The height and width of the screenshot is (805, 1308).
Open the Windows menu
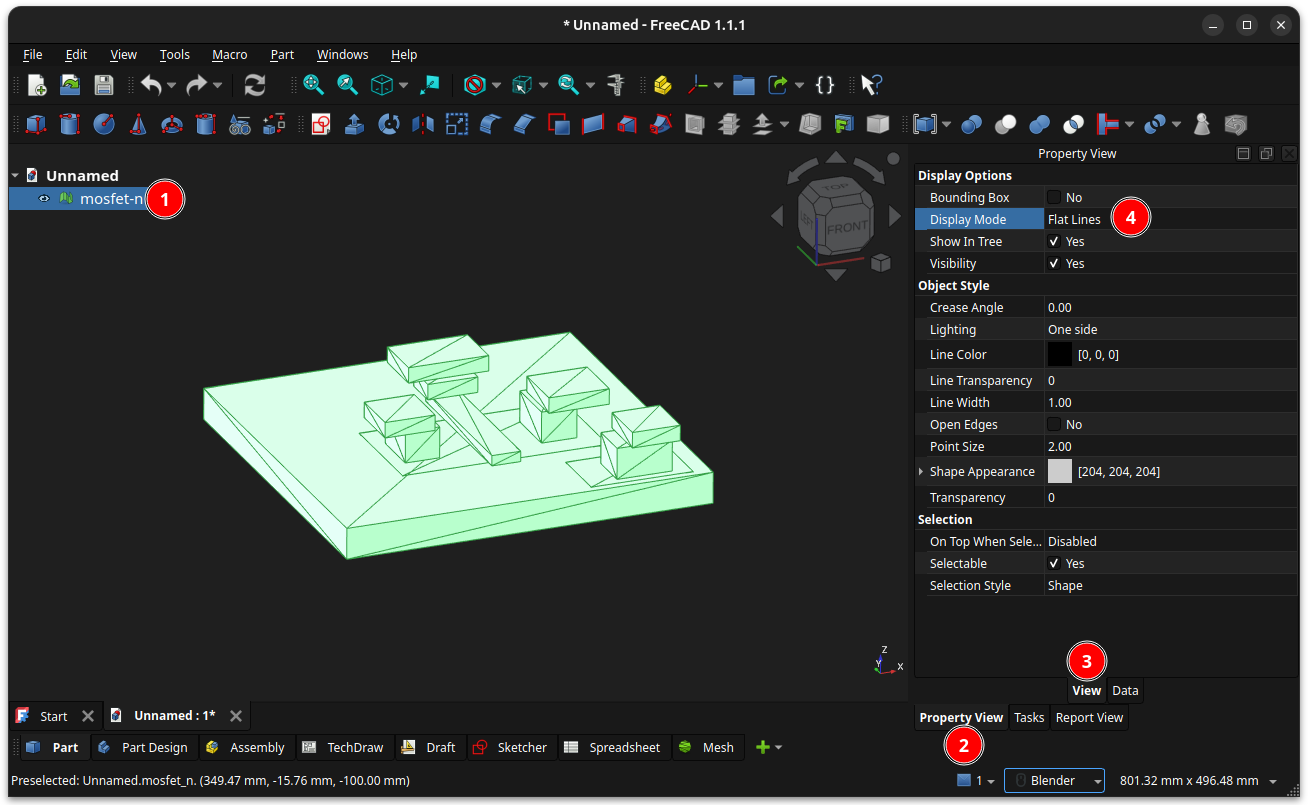click(x=342, y=54)
